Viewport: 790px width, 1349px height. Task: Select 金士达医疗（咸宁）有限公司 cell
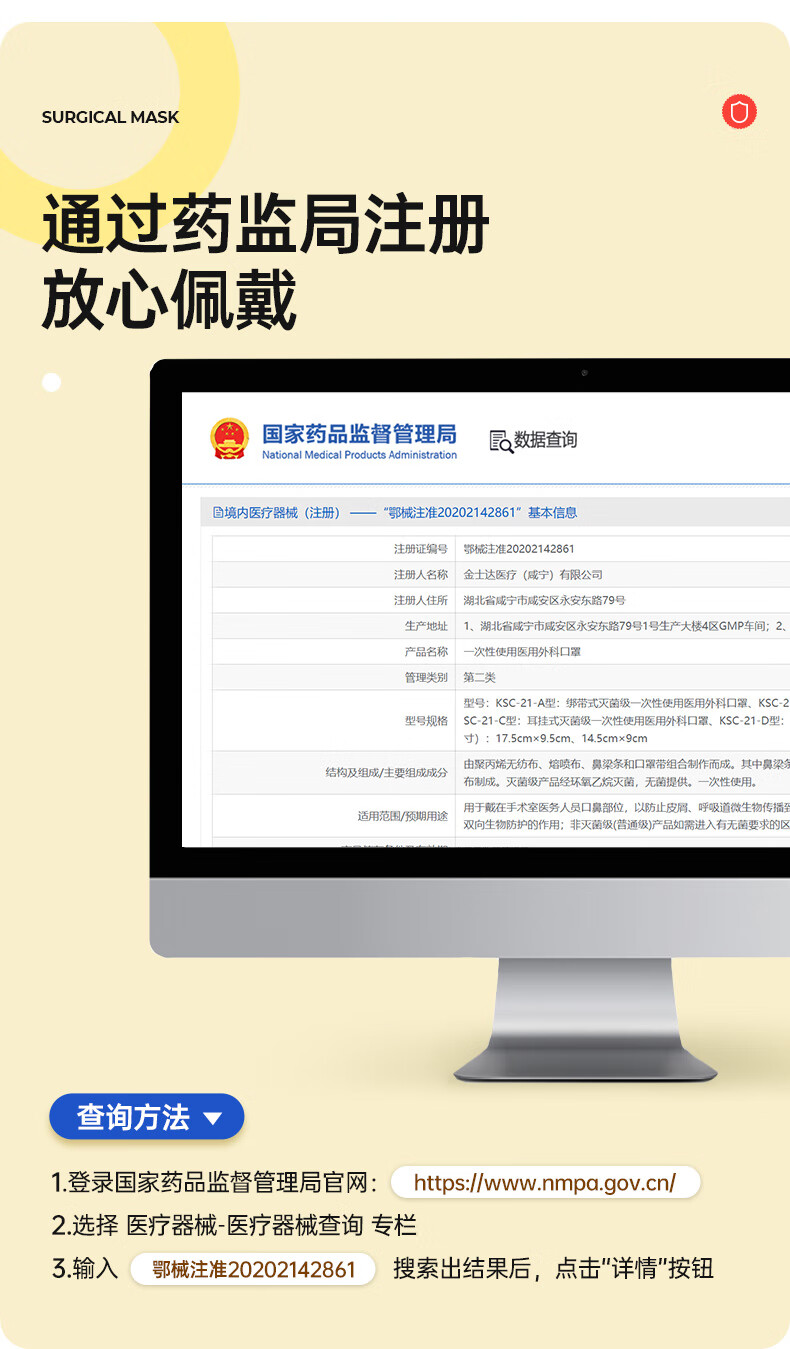tap(533, 575)
